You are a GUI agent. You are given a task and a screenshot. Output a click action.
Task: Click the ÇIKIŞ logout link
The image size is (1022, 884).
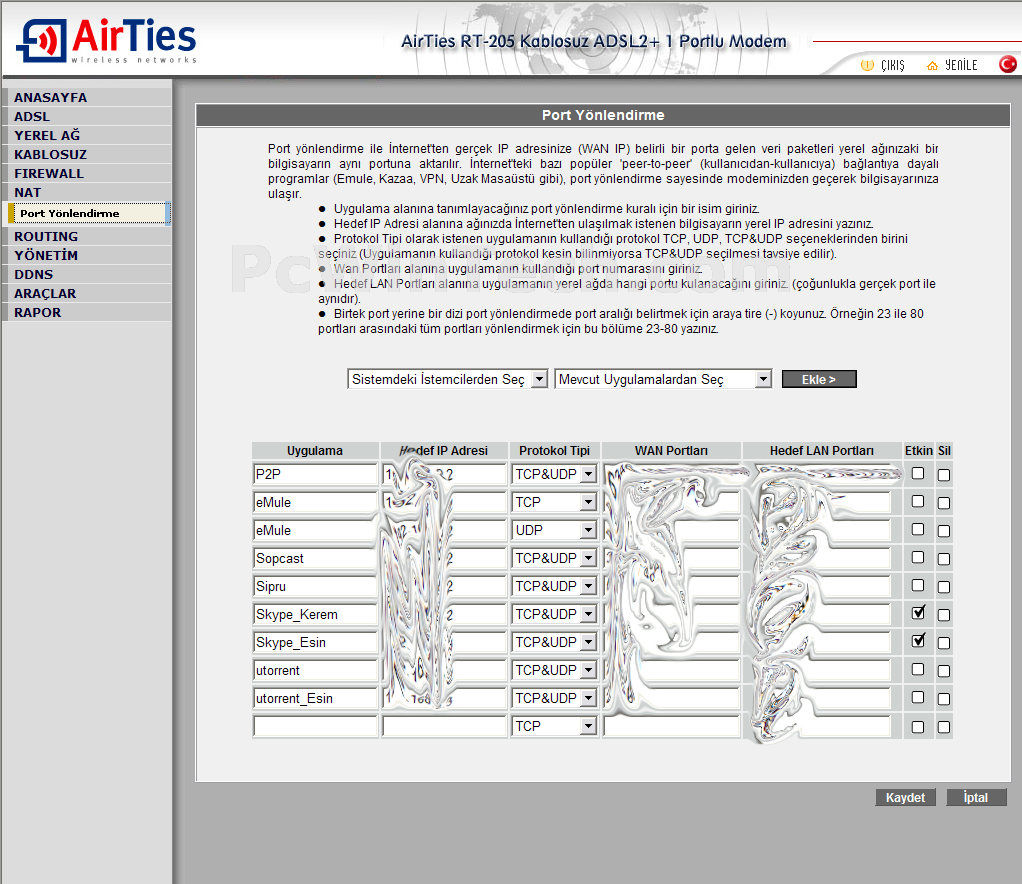892,65
